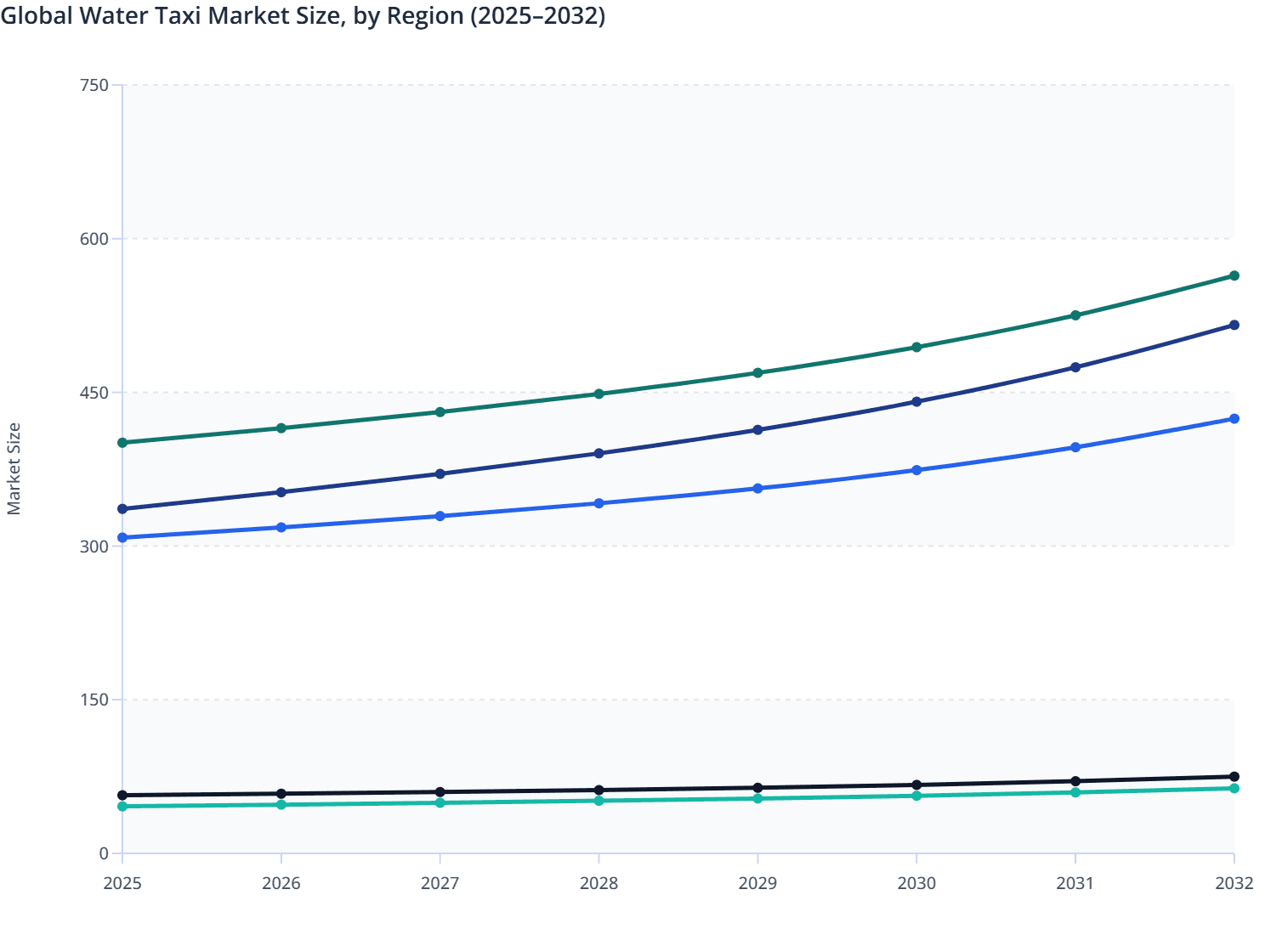The height and width of the screenshot is (952, 1282).
Task: Click the bright blue line's 2031 marker
Action: coord(1075,447)
